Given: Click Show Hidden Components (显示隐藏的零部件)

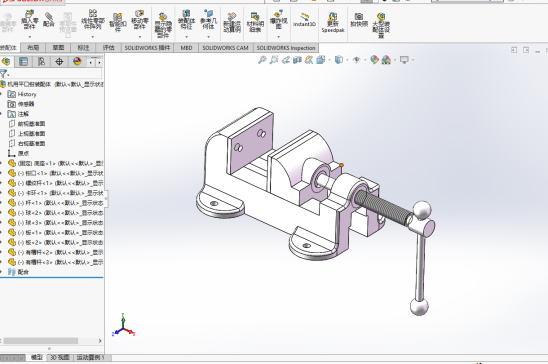Looking at the screenshot, I should [x=163, y=26].
